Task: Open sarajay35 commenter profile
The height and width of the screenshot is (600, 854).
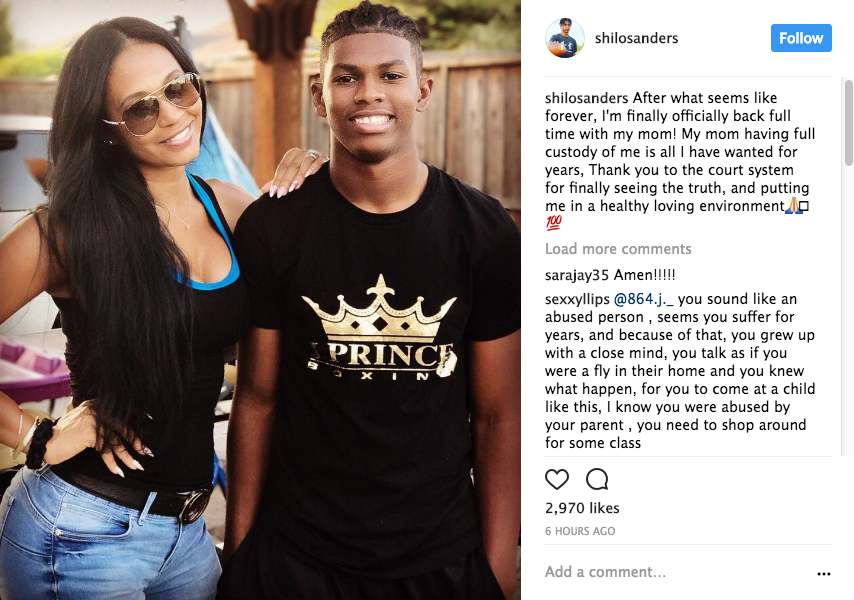Action: 577,275
